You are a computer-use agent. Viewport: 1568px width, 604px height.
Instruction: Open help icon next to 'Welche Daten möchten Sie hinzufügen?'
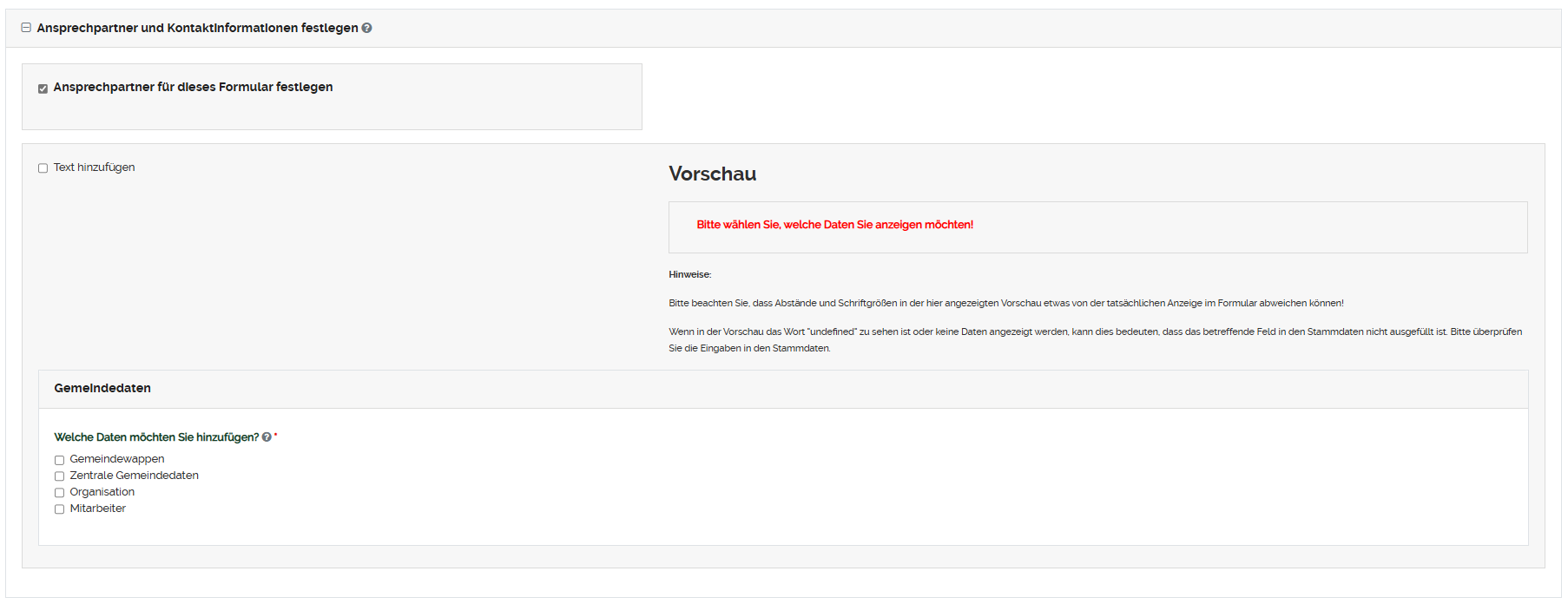tap(267, 437)
